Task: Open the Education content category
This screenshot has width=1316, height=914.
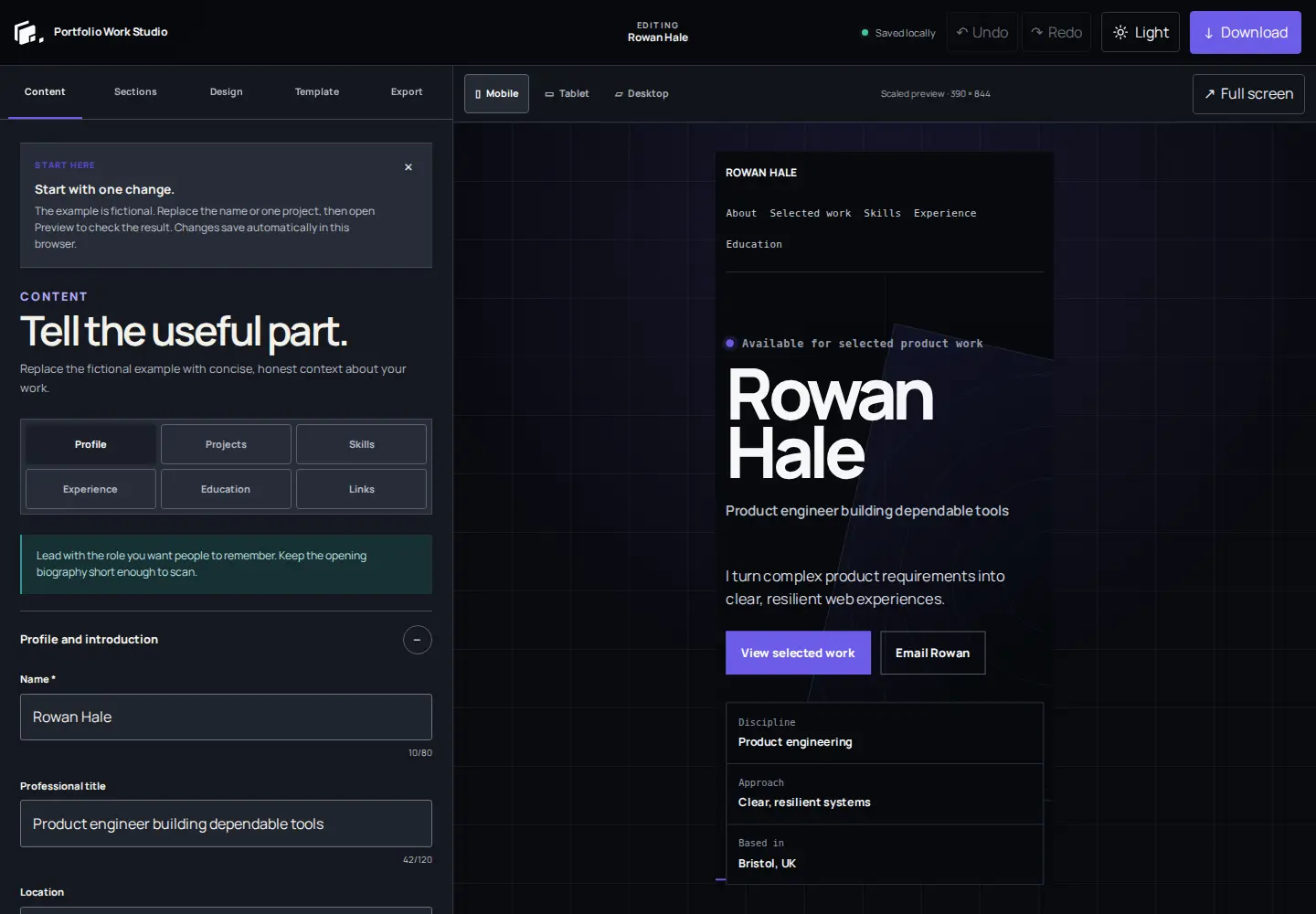Action: click(x=226, y=489)
